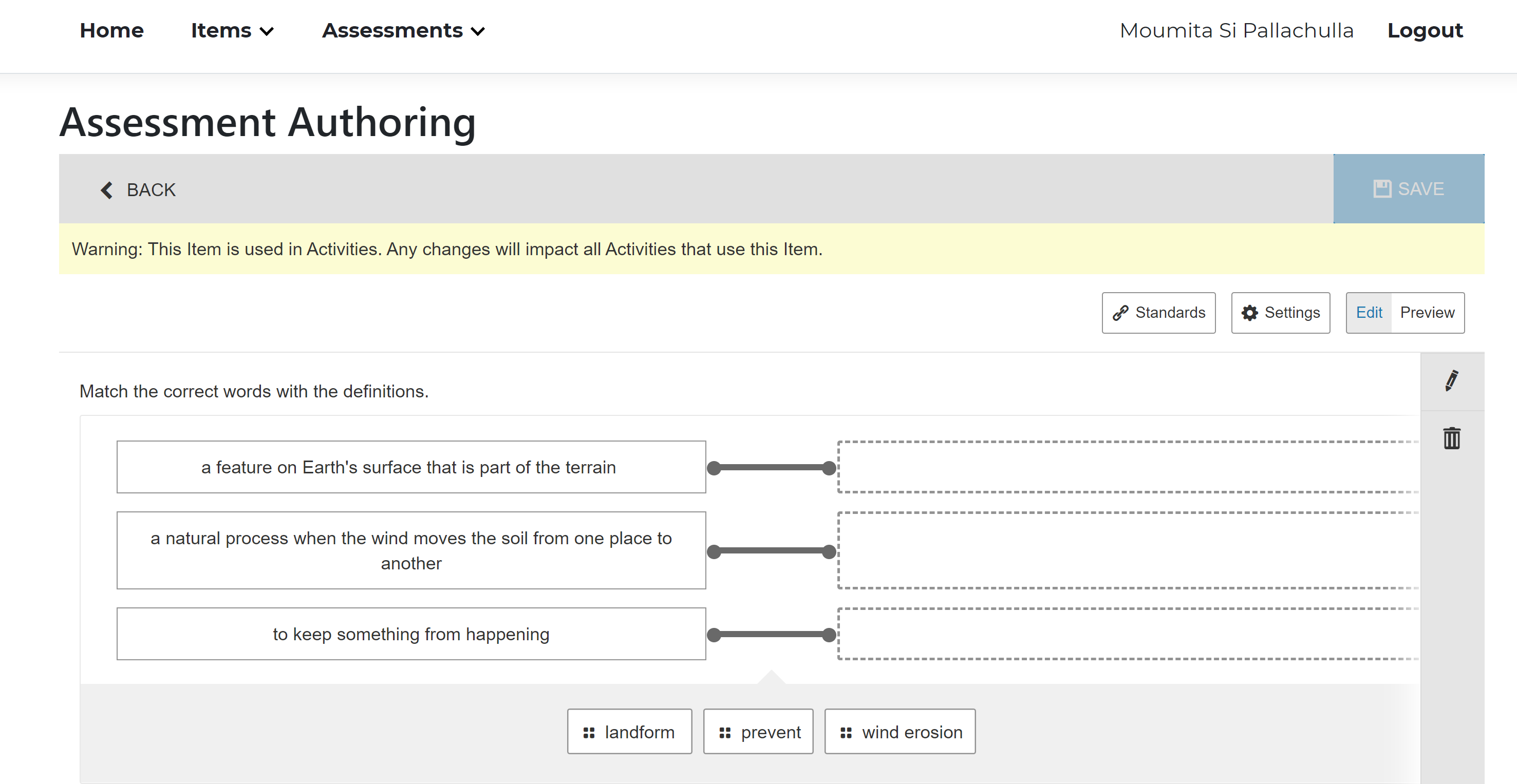
Task: Expand the Items dropdown menu
Action: click(x=232, y=31)
